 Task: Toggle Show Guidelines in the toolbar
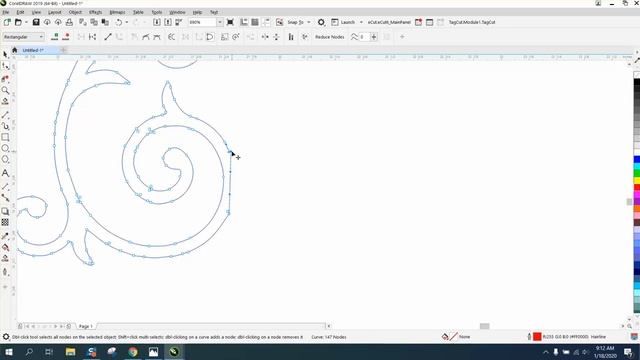[x=266, y=22]
